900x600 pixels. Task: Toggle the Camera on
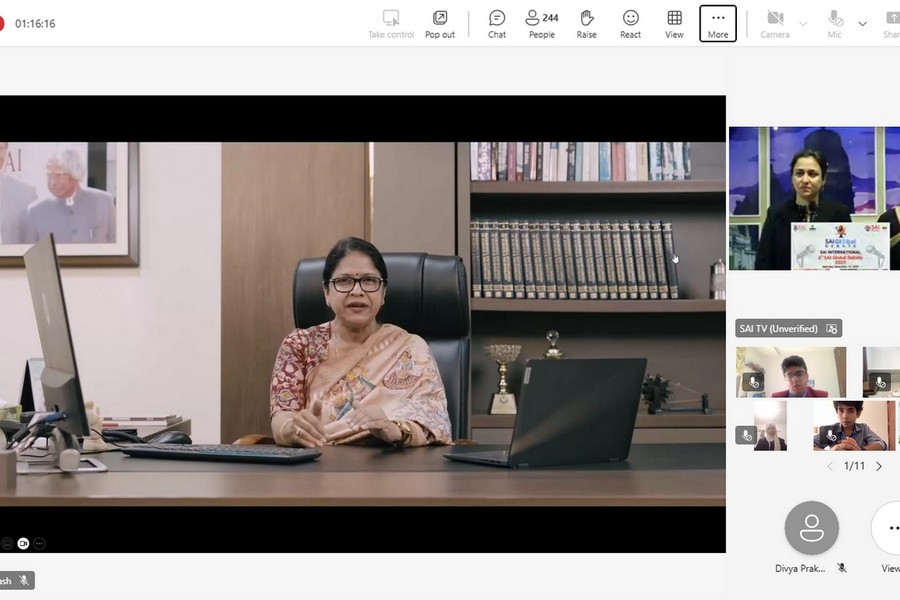pos(775,23)
